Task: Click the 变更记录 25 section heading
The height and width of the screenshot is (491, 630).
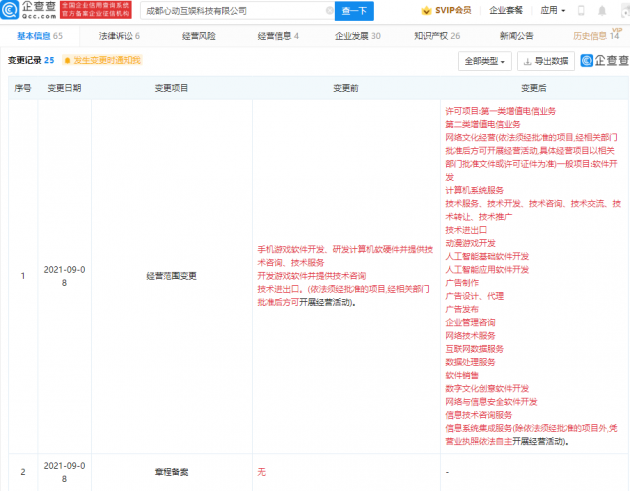Action: click(x=31, y=60)
